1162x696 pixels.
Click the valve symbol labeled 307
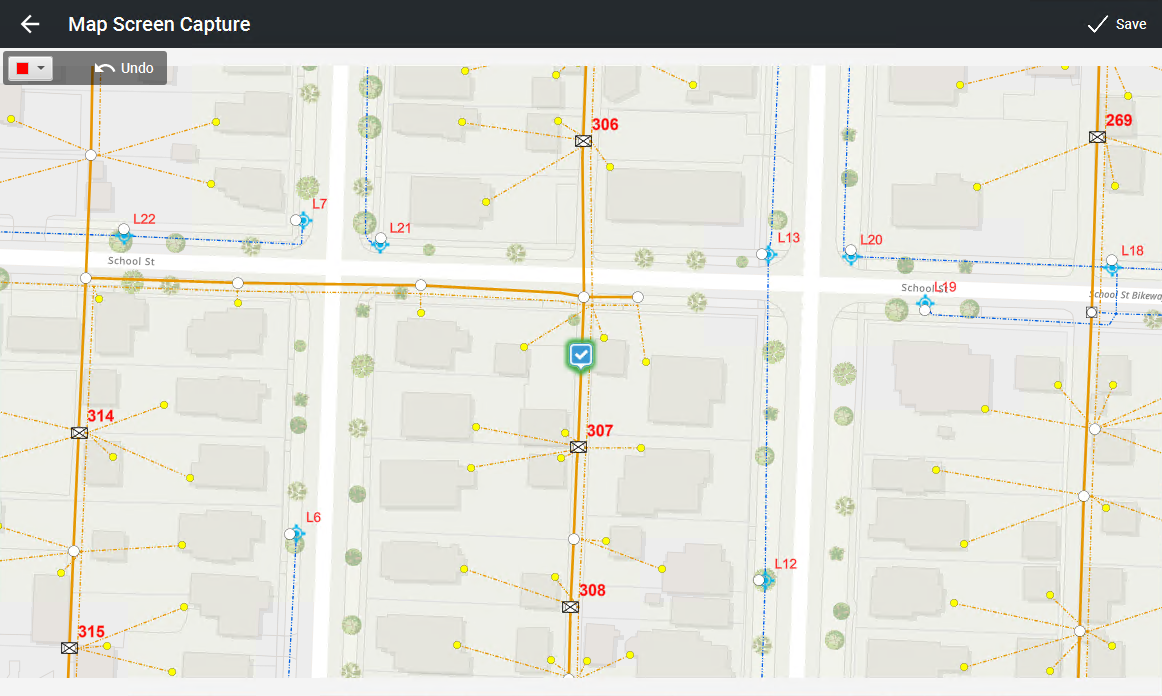tap(578, 447)
